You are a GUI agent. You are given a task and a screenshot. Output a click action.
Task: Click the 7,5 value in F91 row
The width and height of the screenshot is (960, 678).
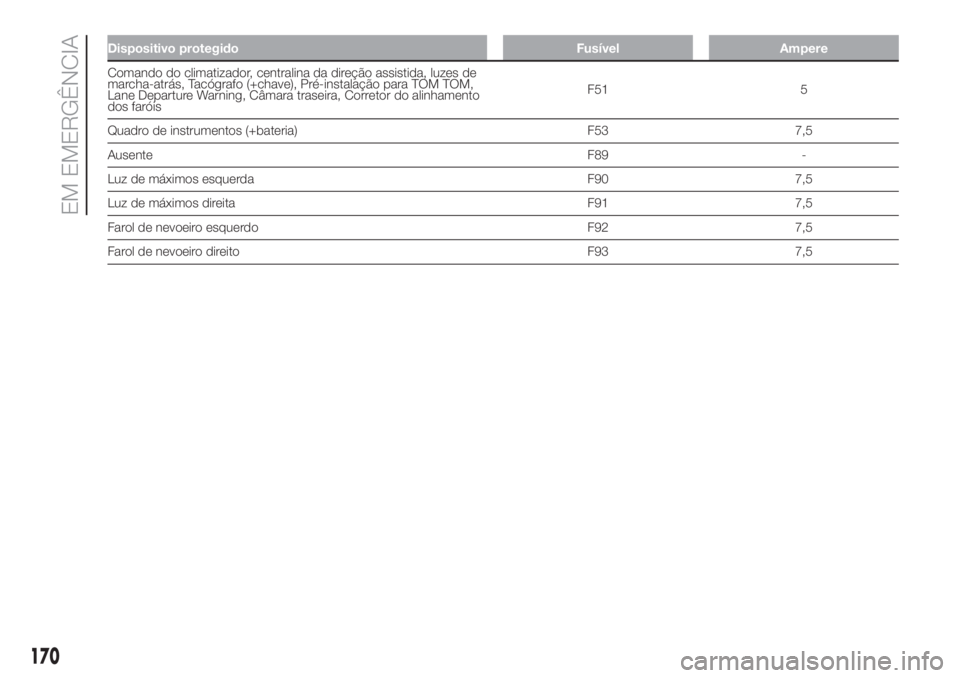point(804,203)
